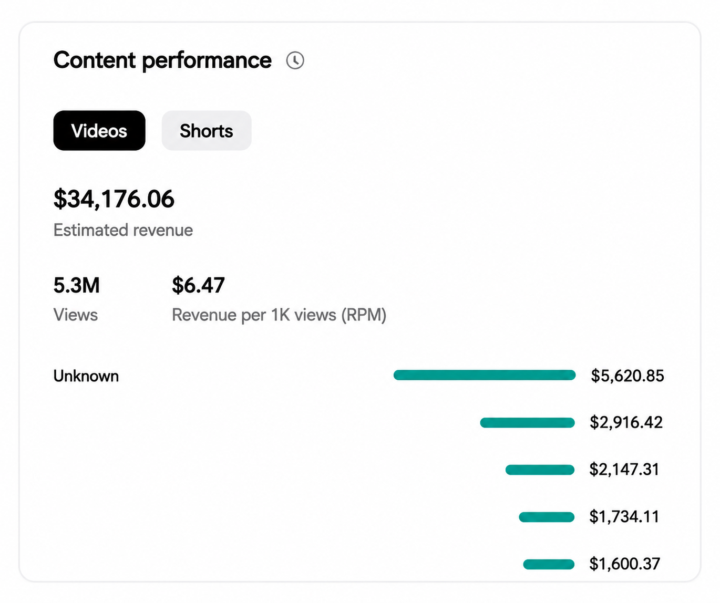Click the $1,734.11 revenue amount
Image resolution: width=720 pixels, height=603 pixels.
[x=624, y=517]
